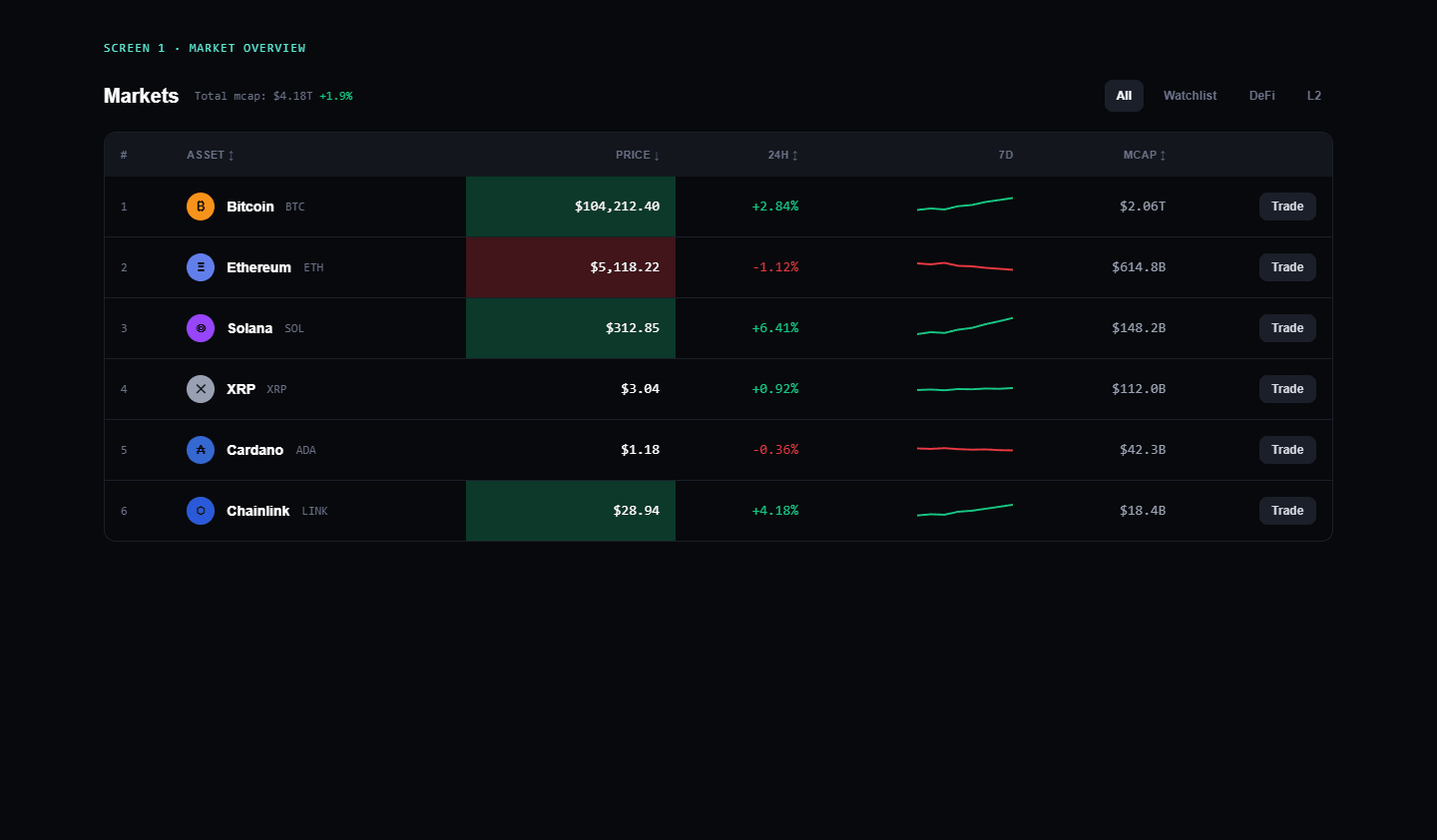This screenshot has width=1437, height=840.
Task: Click the SOL ticker symbol
Action: click(294, 328)
